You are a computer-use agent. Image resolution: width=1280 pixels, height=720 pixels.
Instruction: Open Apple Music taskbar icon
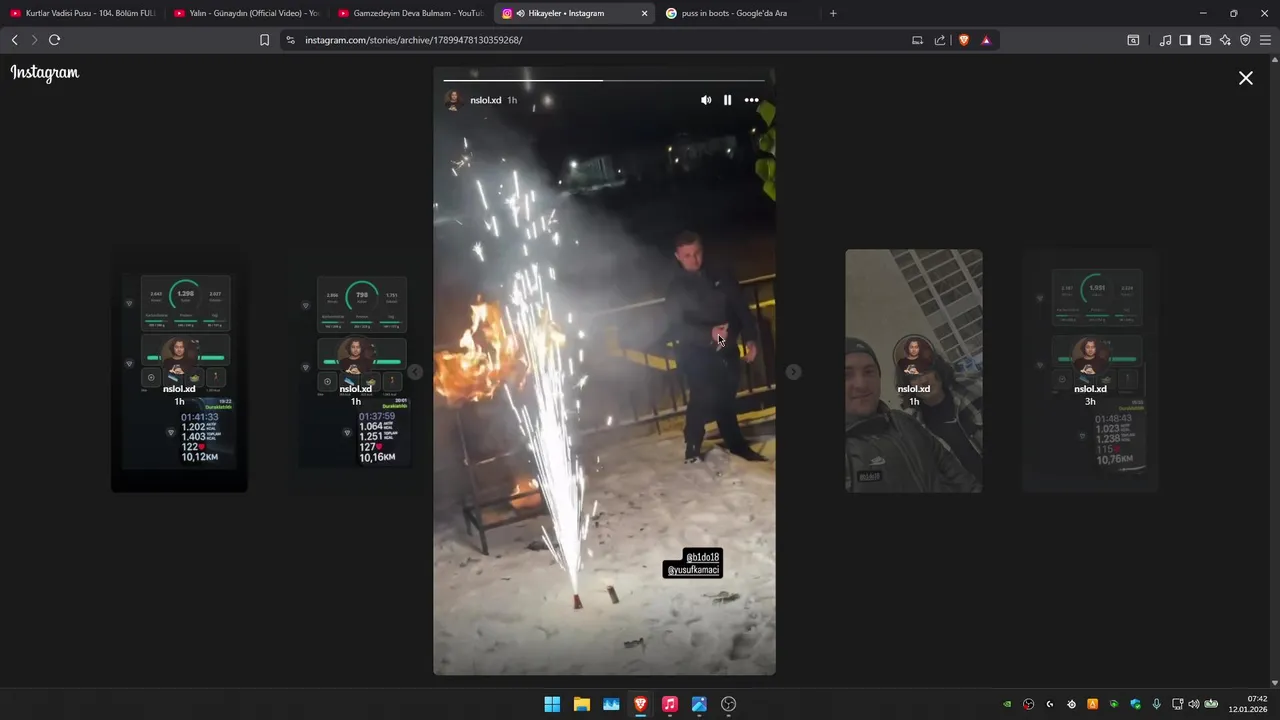(x=670, y=704)
